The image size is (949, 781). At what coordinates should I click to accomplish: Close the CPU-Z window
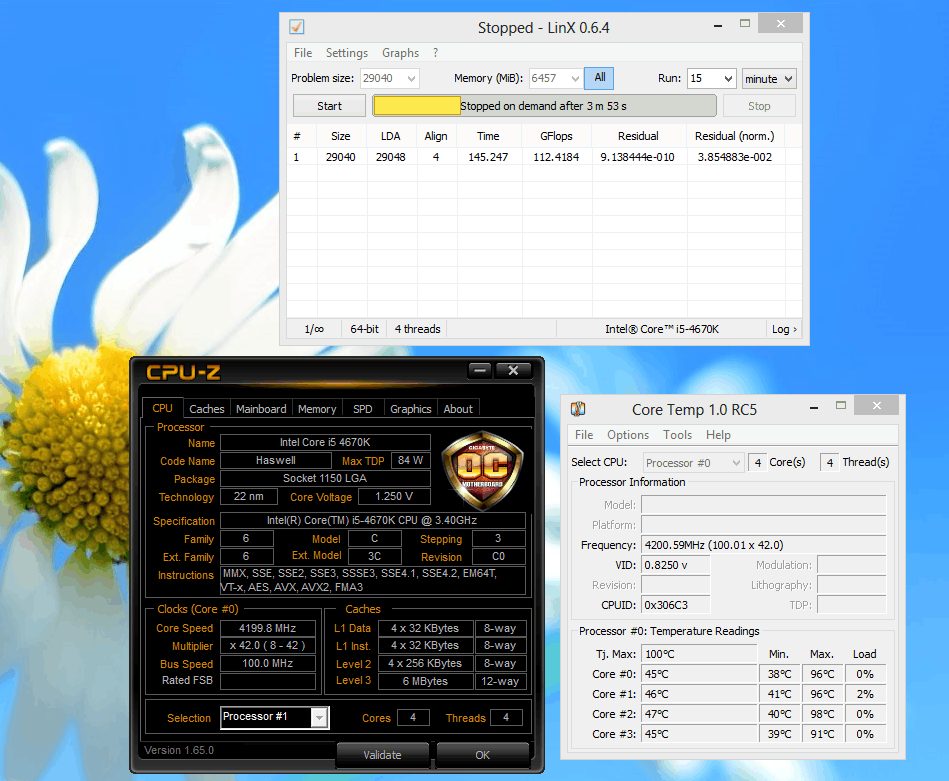(513, 370)
